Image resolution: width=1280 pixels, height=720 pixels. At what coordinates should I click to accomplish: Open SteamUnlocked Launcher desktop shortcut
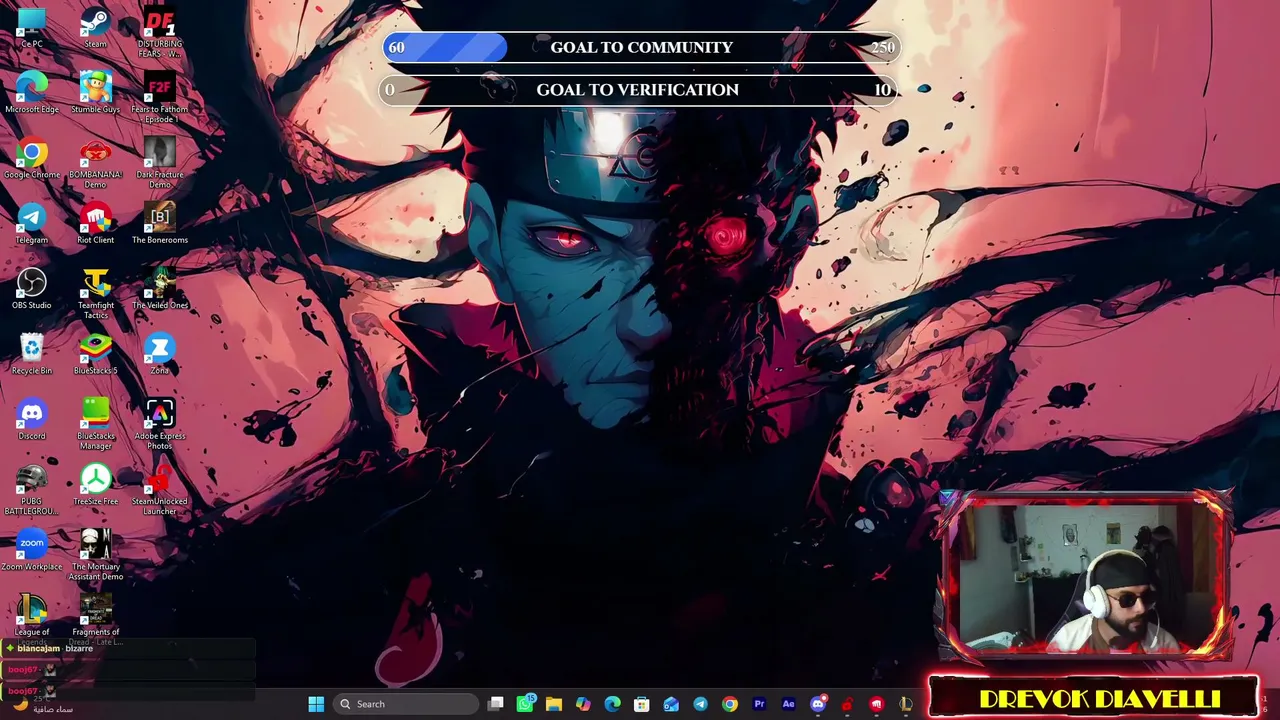(x=160, y=491)
